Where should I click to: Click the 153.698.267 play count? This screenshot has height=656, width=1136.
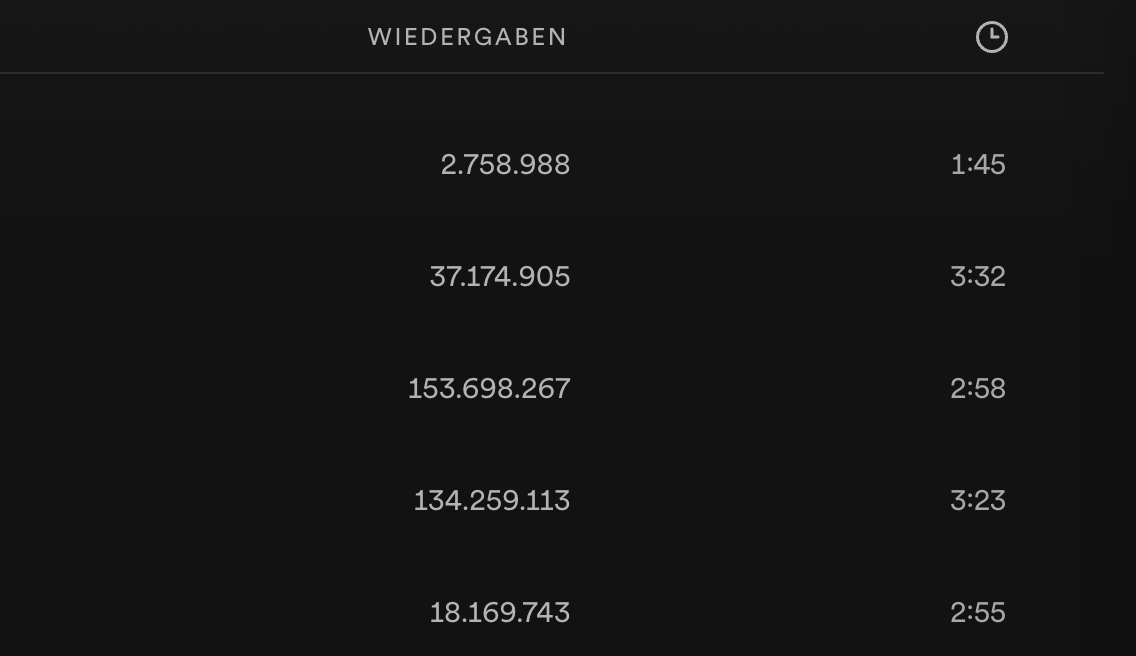click(x=489, y=388)
